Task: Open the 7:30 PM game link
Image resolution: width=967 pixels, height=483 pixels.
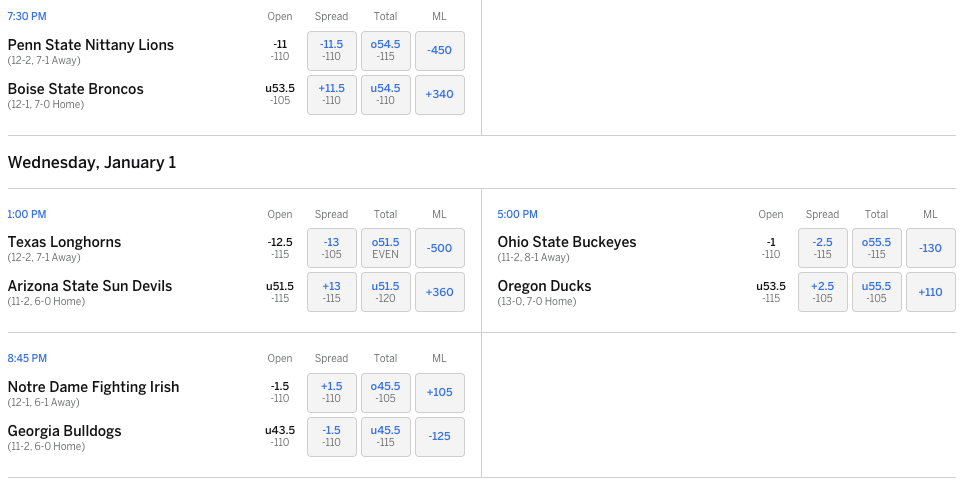Action: pos(27,17)
